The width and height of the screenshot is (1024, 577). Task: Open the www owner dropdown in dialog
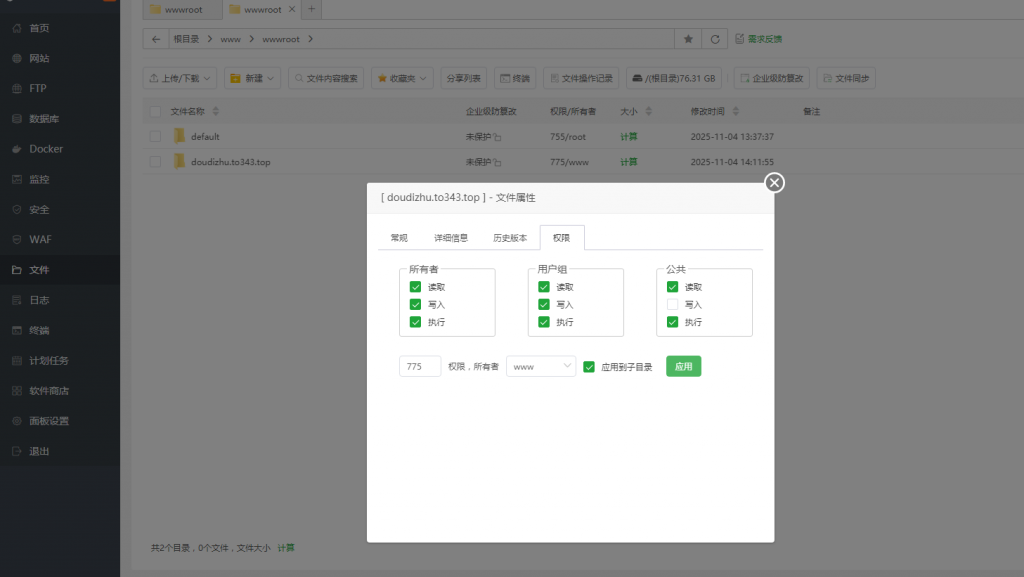540,365
